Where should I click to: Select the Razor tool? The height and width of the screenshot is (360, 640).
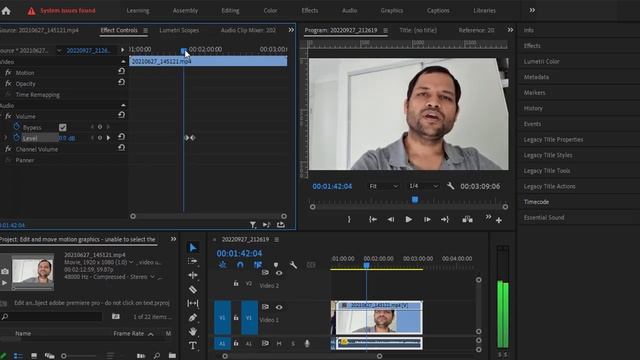(x=193, y=289)
